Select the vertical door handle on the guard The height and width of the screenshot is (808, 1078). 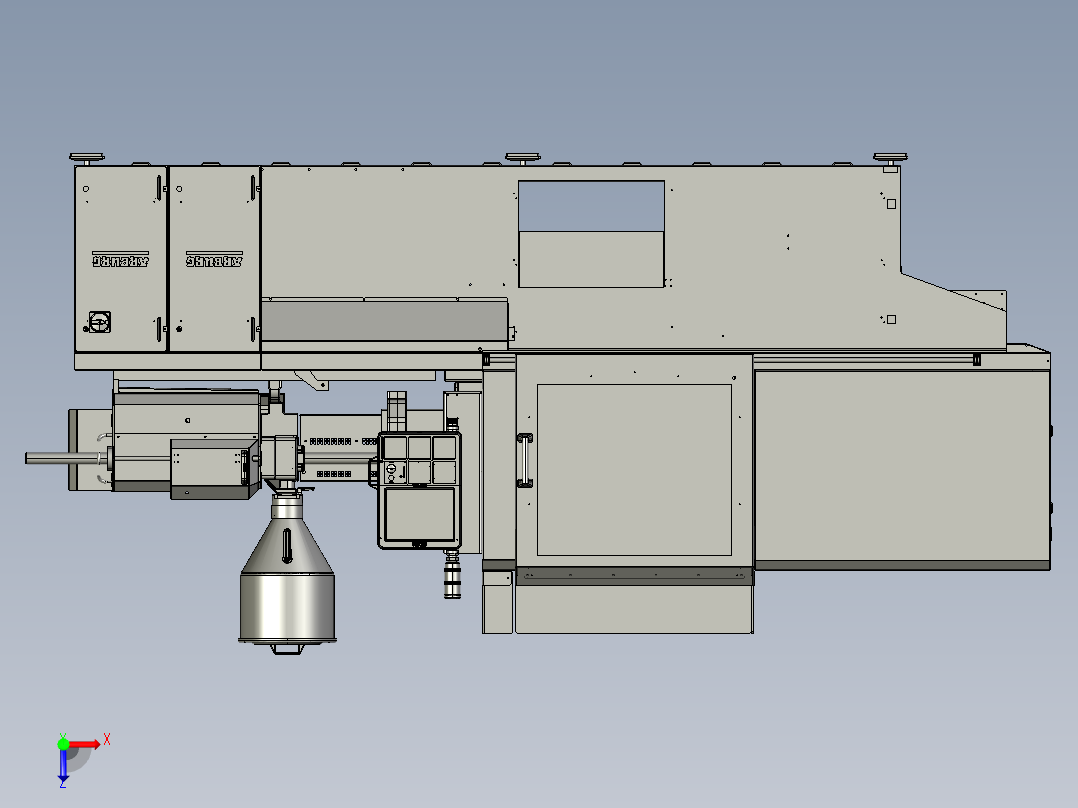[525, 460]
